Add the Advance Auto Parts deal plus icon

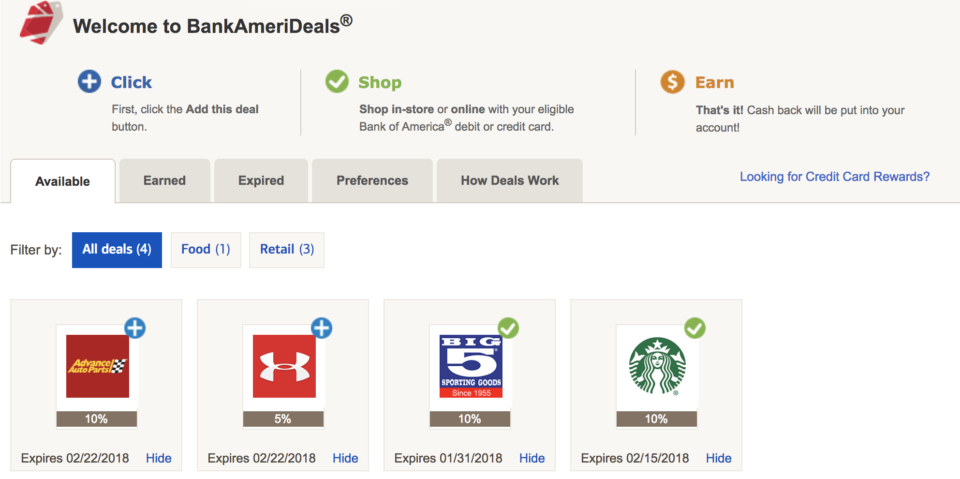pyautogui.click(x=135, y=328)
